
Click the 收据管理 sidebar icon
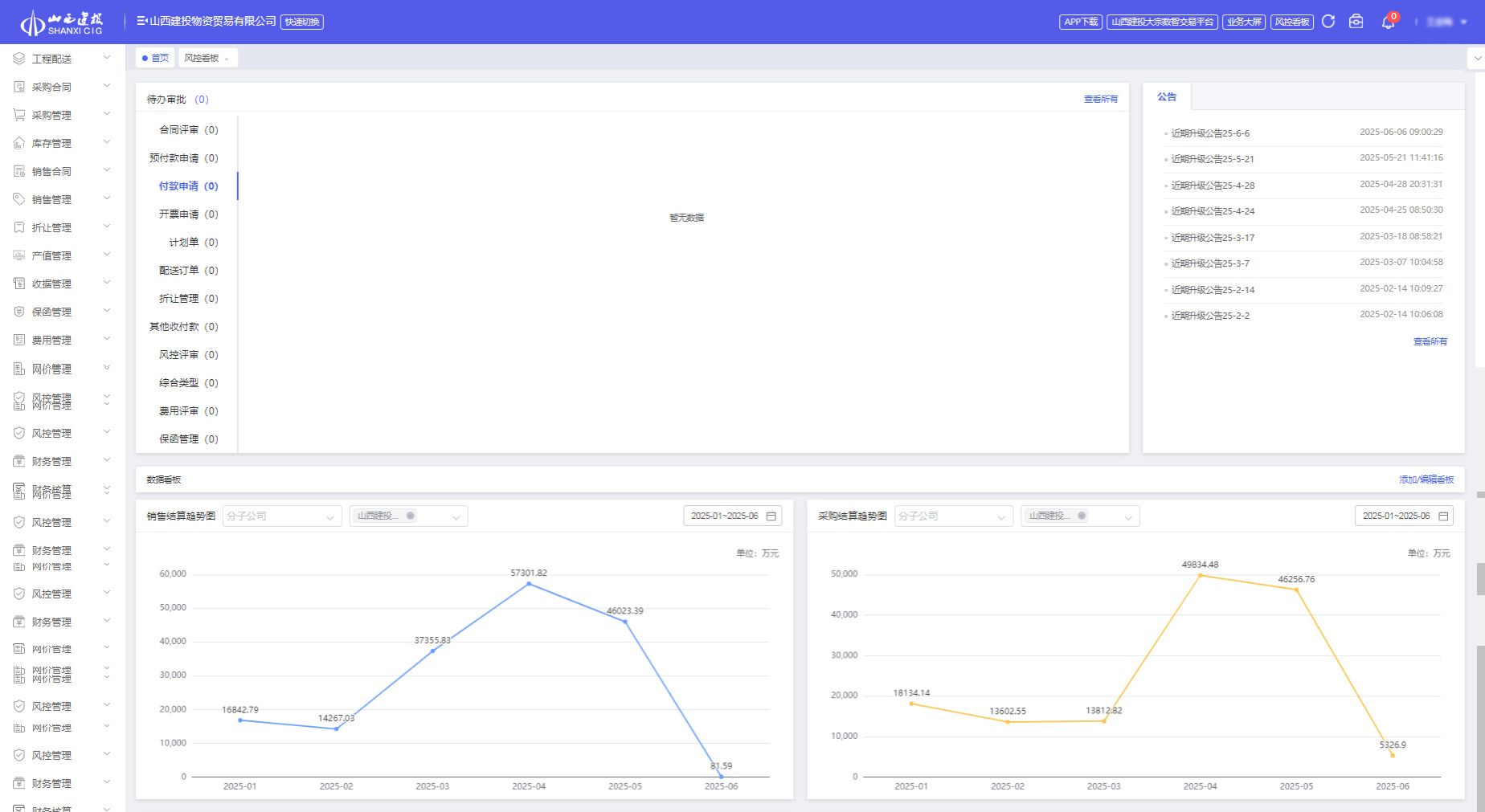coord(19,284)
